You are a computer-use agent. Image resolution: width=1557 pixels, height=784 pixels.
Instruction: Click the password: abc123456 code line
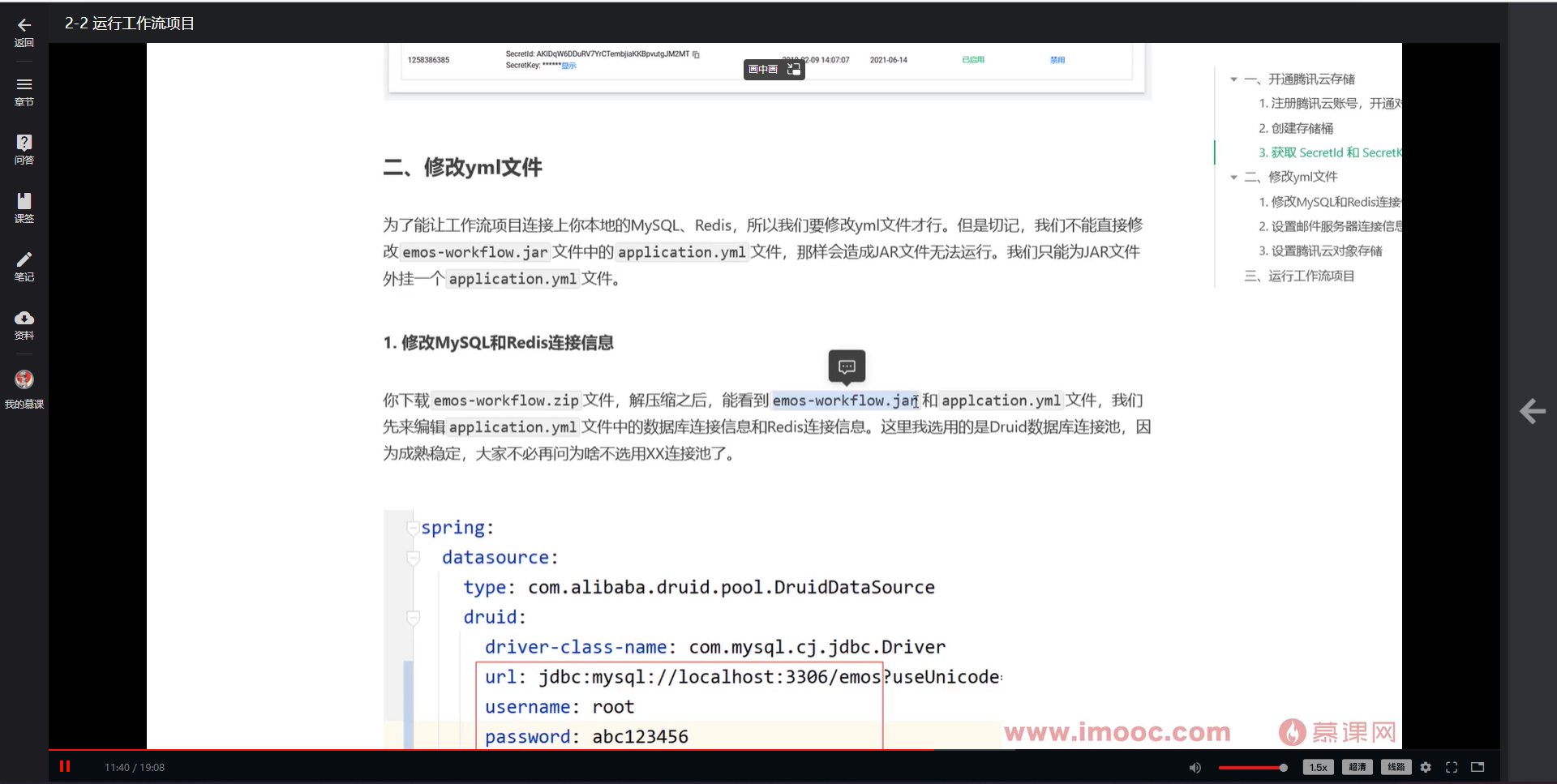pos(586,737)
